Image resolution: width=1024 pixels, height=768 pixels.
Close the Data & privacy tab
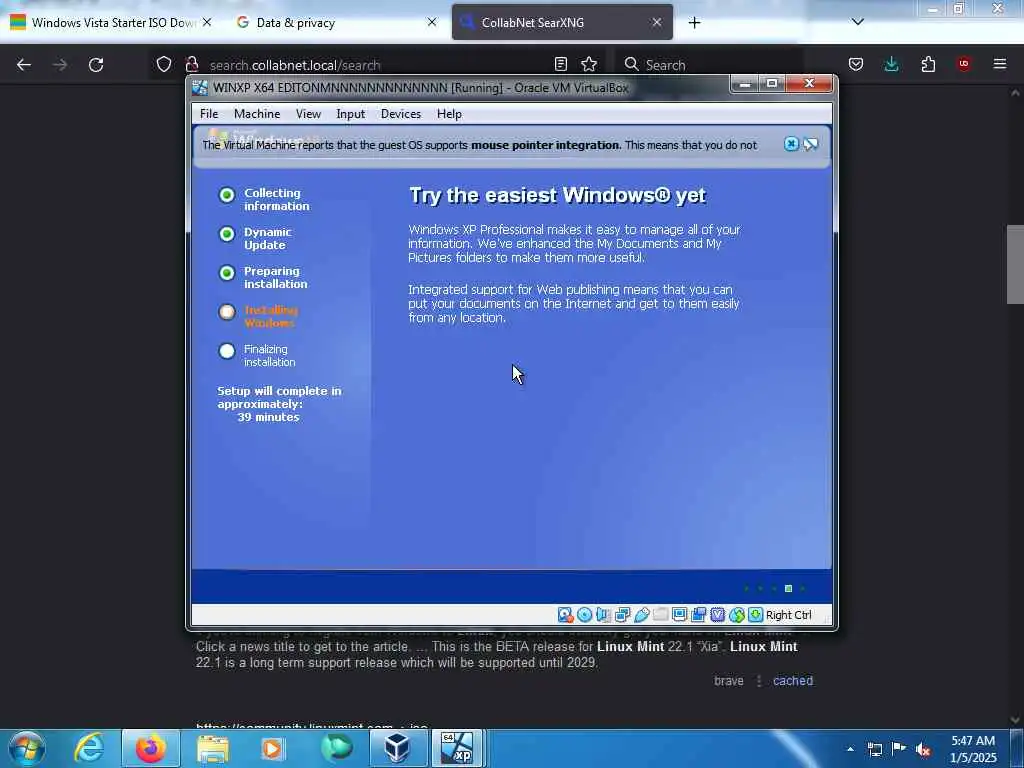(x=432, y=22)
